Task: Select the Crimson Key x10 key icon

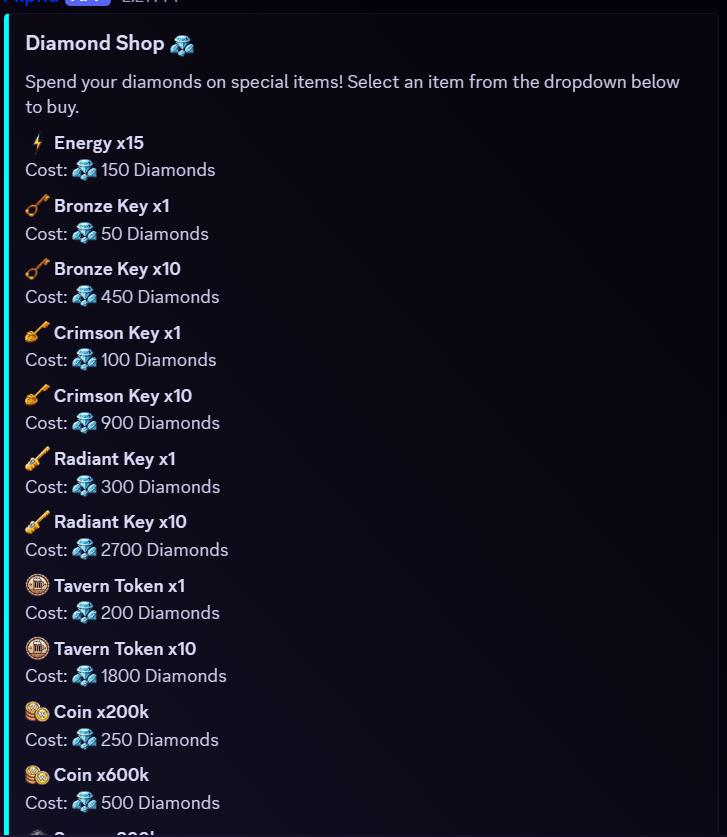Action: click(x=37, y=395)
